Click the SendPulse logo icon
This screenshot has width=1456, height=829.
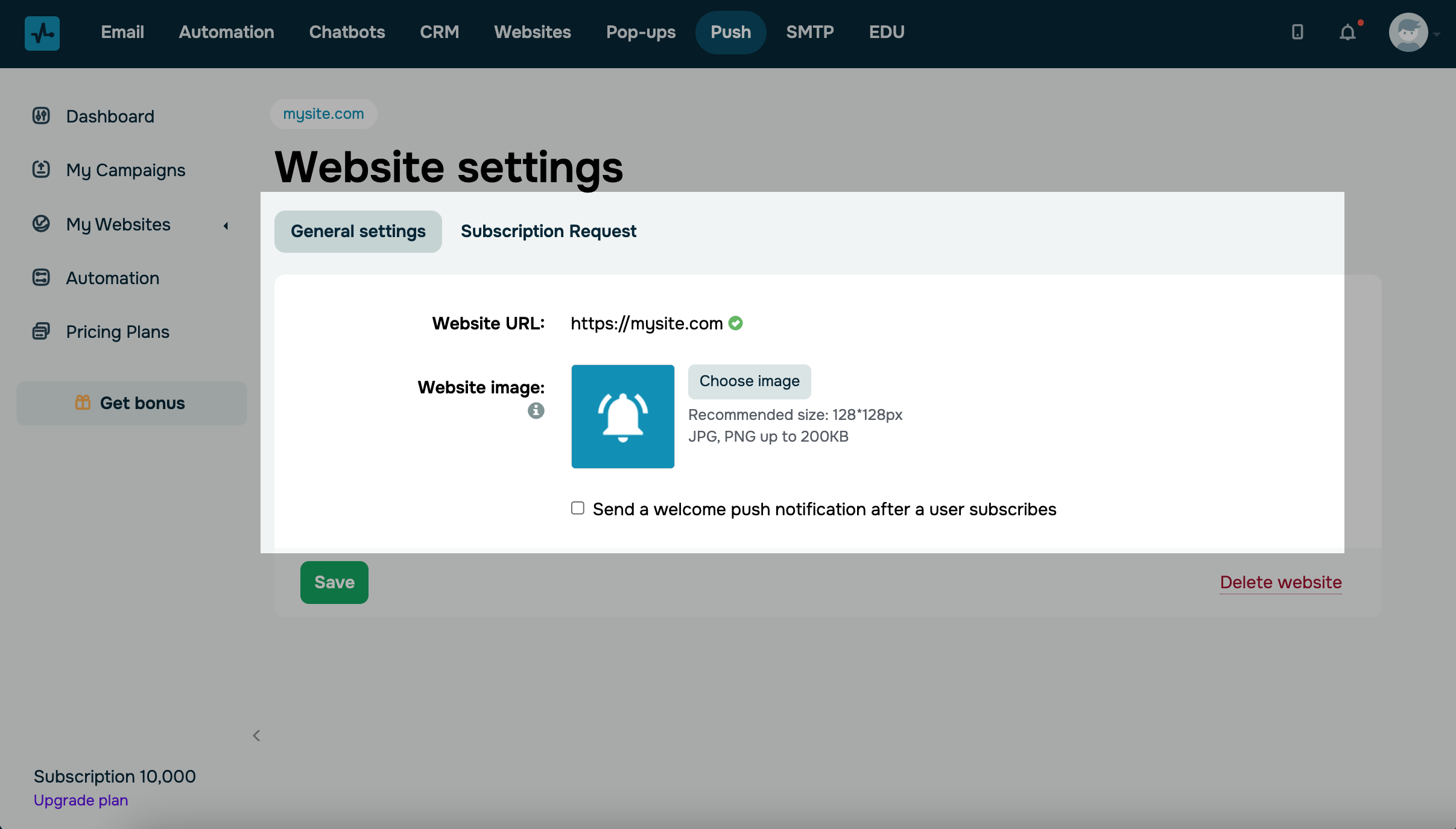point(42,33)
